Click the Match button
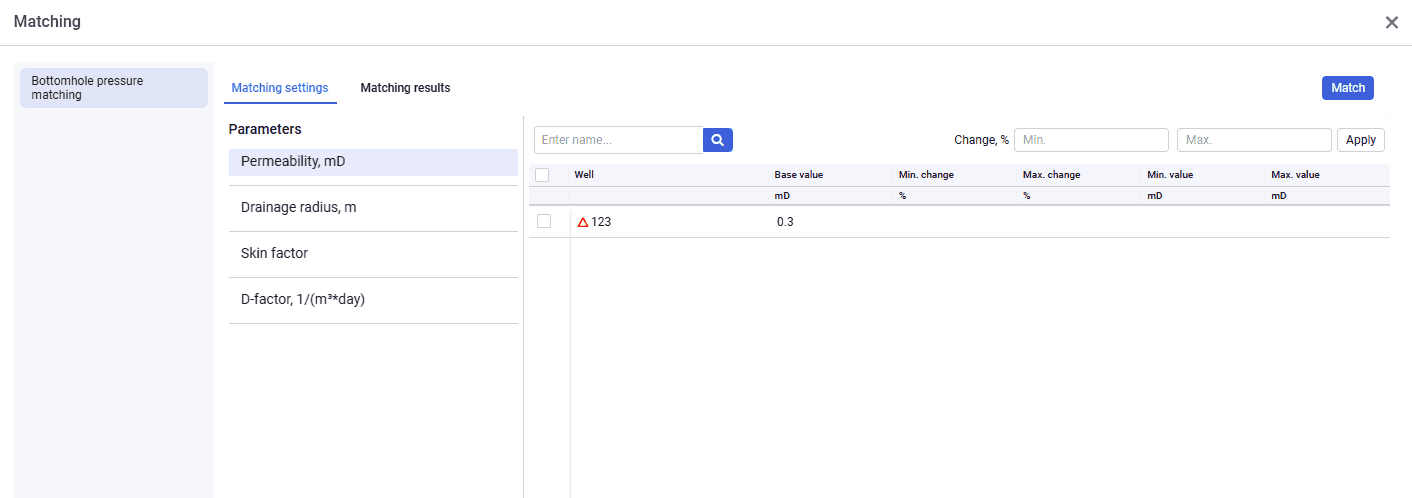Viewport: 1412px width, 498px height. click(1348, 88)
